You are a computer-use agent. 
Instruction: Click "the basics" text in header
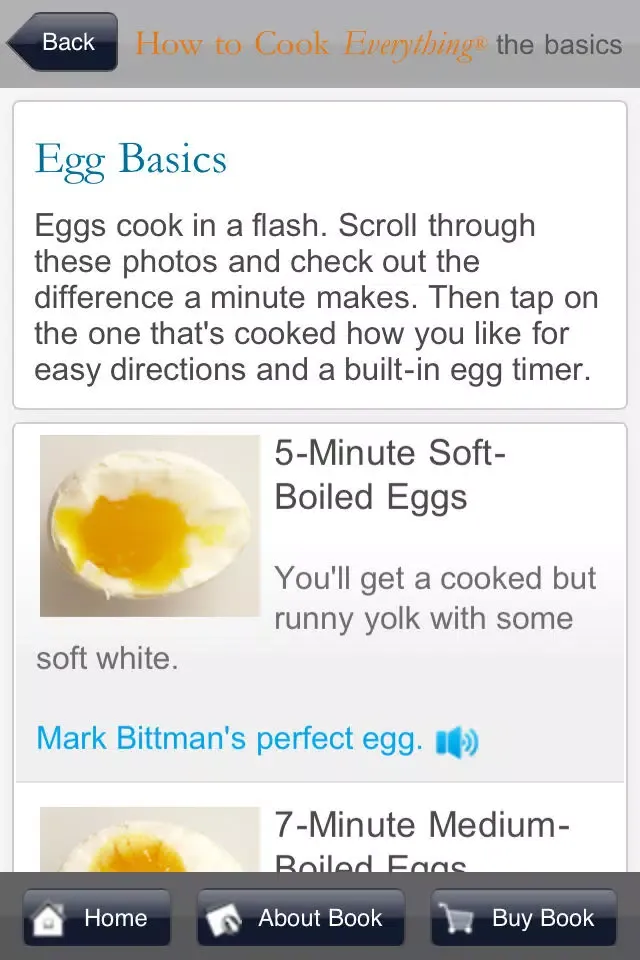coord(558,45)
